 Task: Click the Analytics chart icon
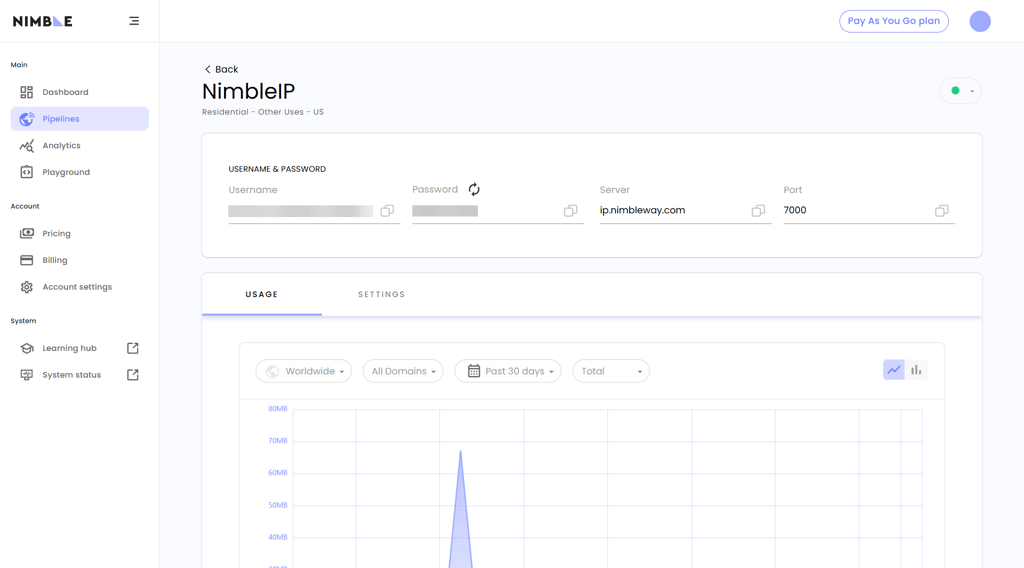26,146
